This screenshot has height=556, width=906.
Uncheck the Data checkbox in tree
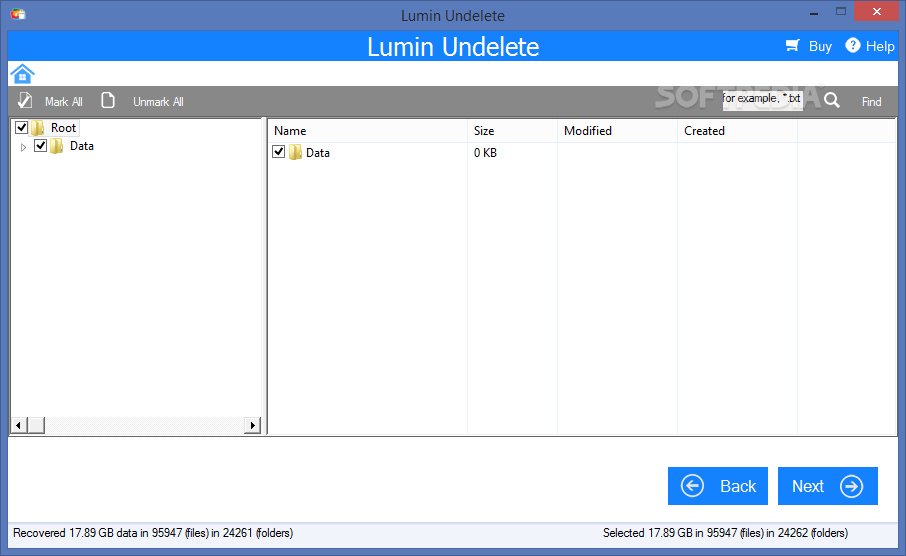40,146
